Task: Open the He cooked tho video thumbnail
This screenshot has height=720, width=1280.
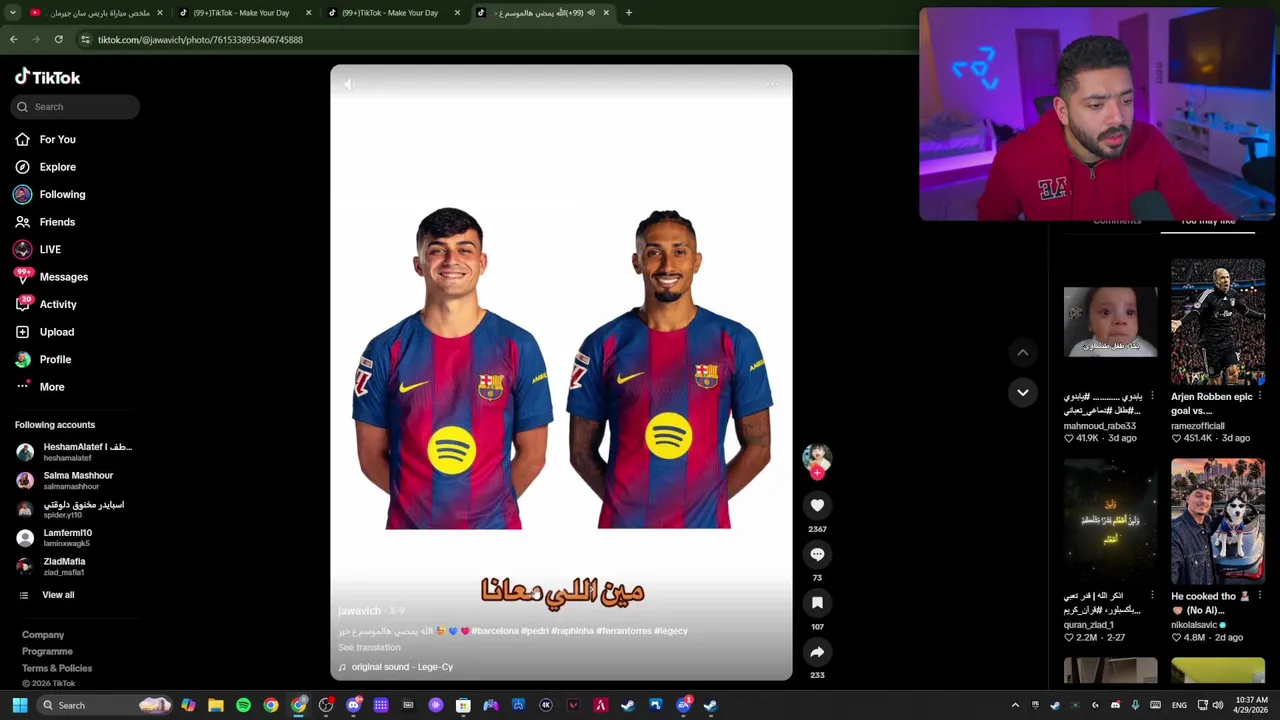Action: 1217,521
